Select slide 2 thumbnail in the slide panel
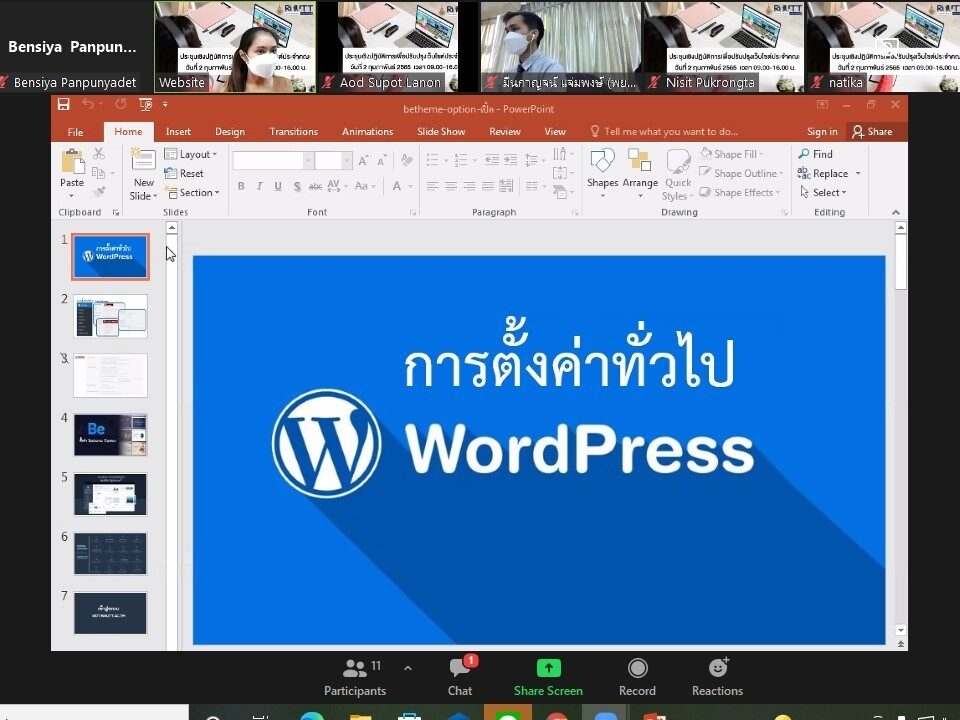 [x=111, y=316]
